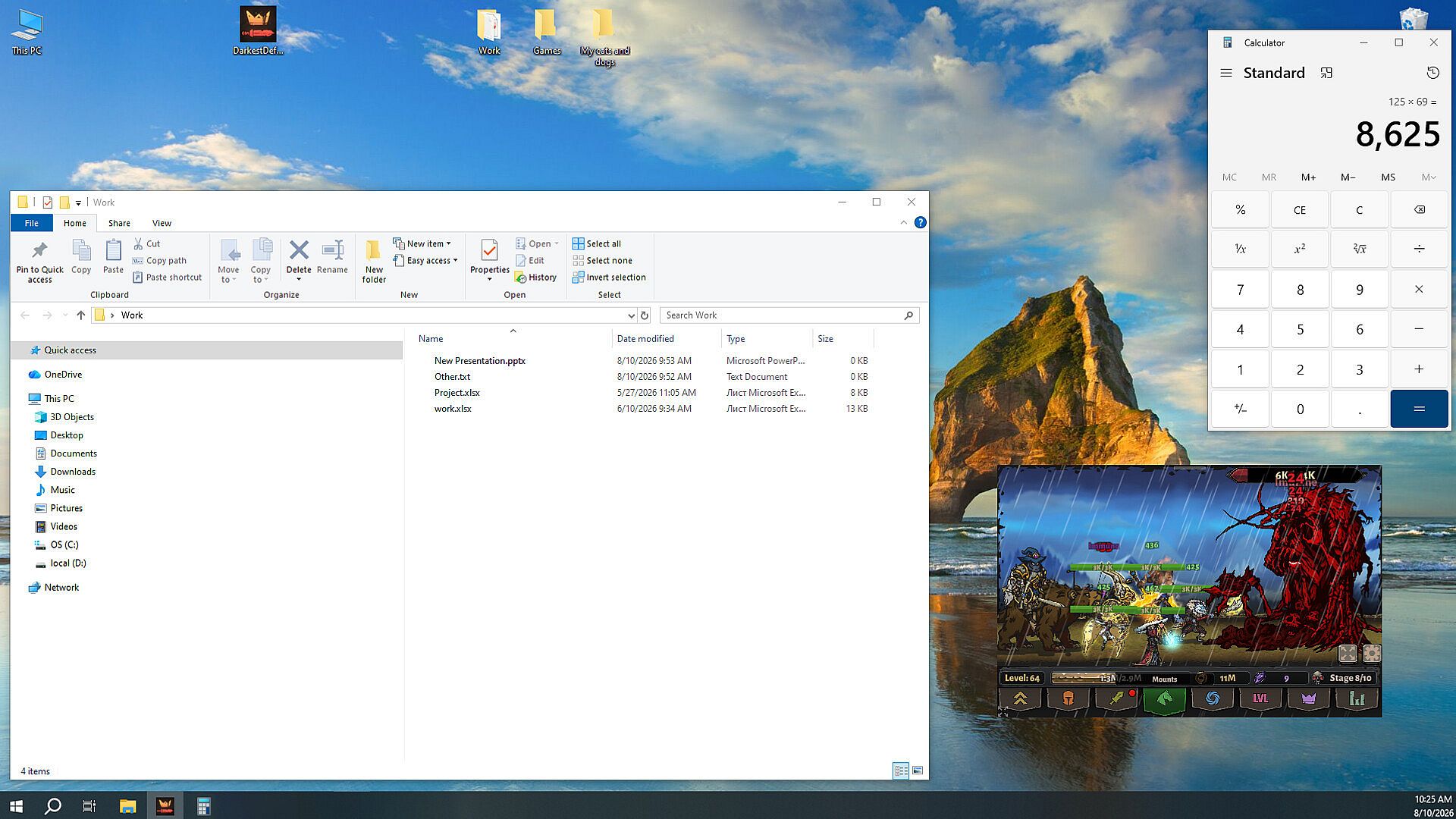
Task: Open the game's upgrades chevron tab
Action: click(1020, 698)
